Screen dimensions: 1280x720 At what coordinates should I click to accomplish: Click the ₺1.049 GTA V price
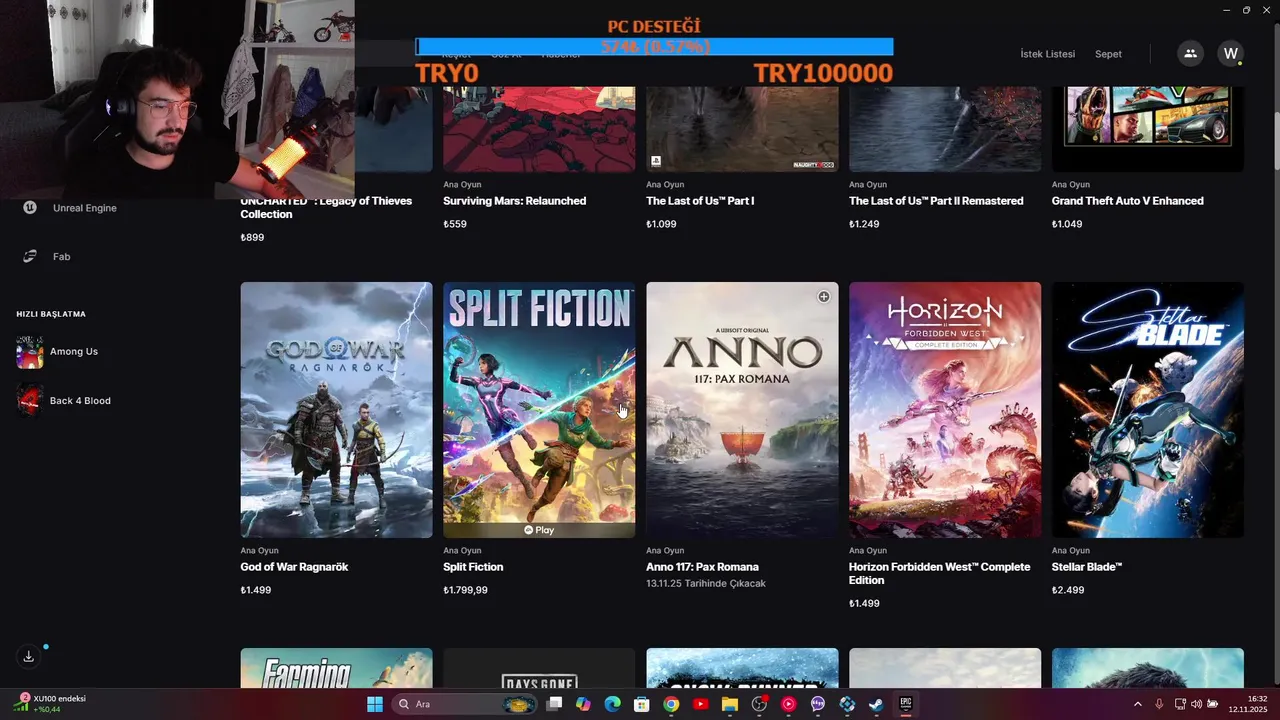coord(1067,224)
